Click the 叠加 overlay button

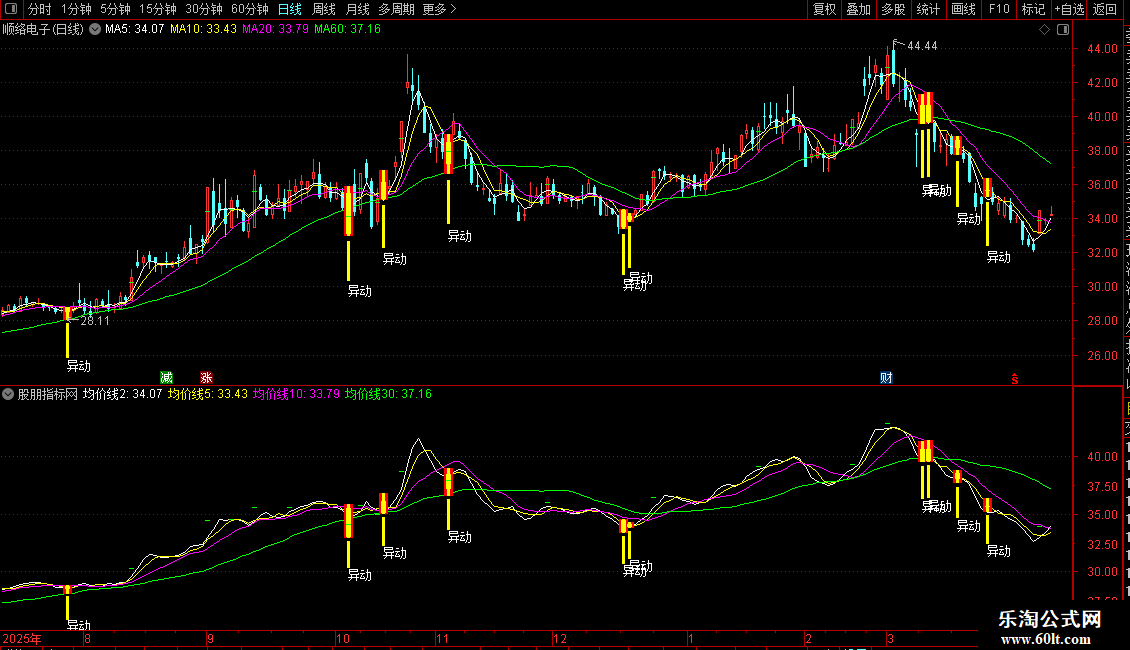click(x=858, y=9)
